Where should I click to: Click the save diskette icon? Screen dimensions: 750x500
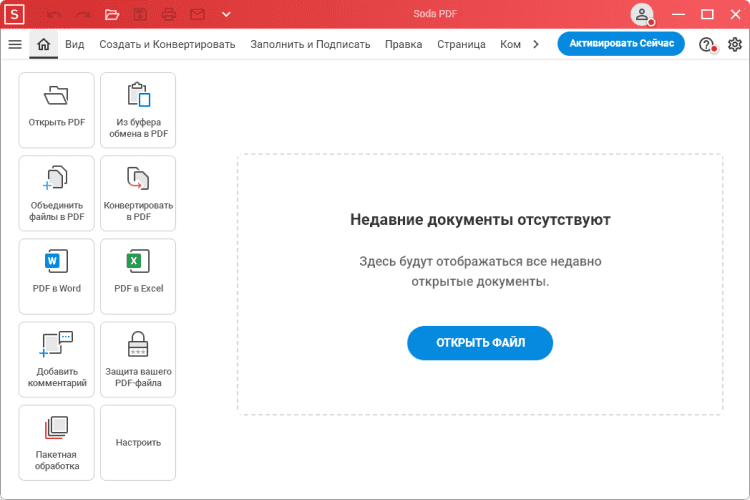coord(140,14)
